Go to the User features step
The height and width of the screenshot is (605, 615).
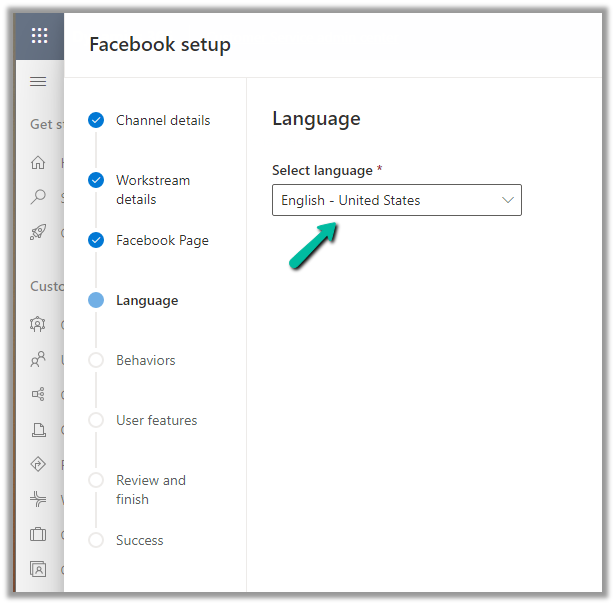pos(156,420)
